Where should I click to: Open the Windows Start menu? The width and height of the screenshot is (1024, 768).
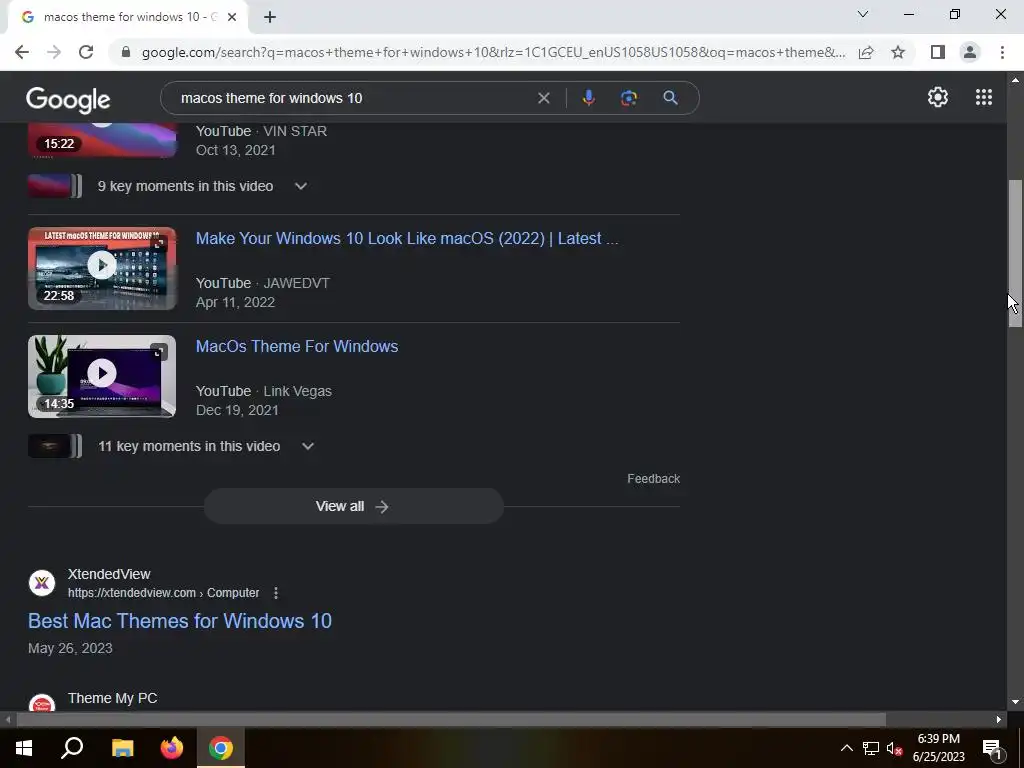[x=24, y=748]
